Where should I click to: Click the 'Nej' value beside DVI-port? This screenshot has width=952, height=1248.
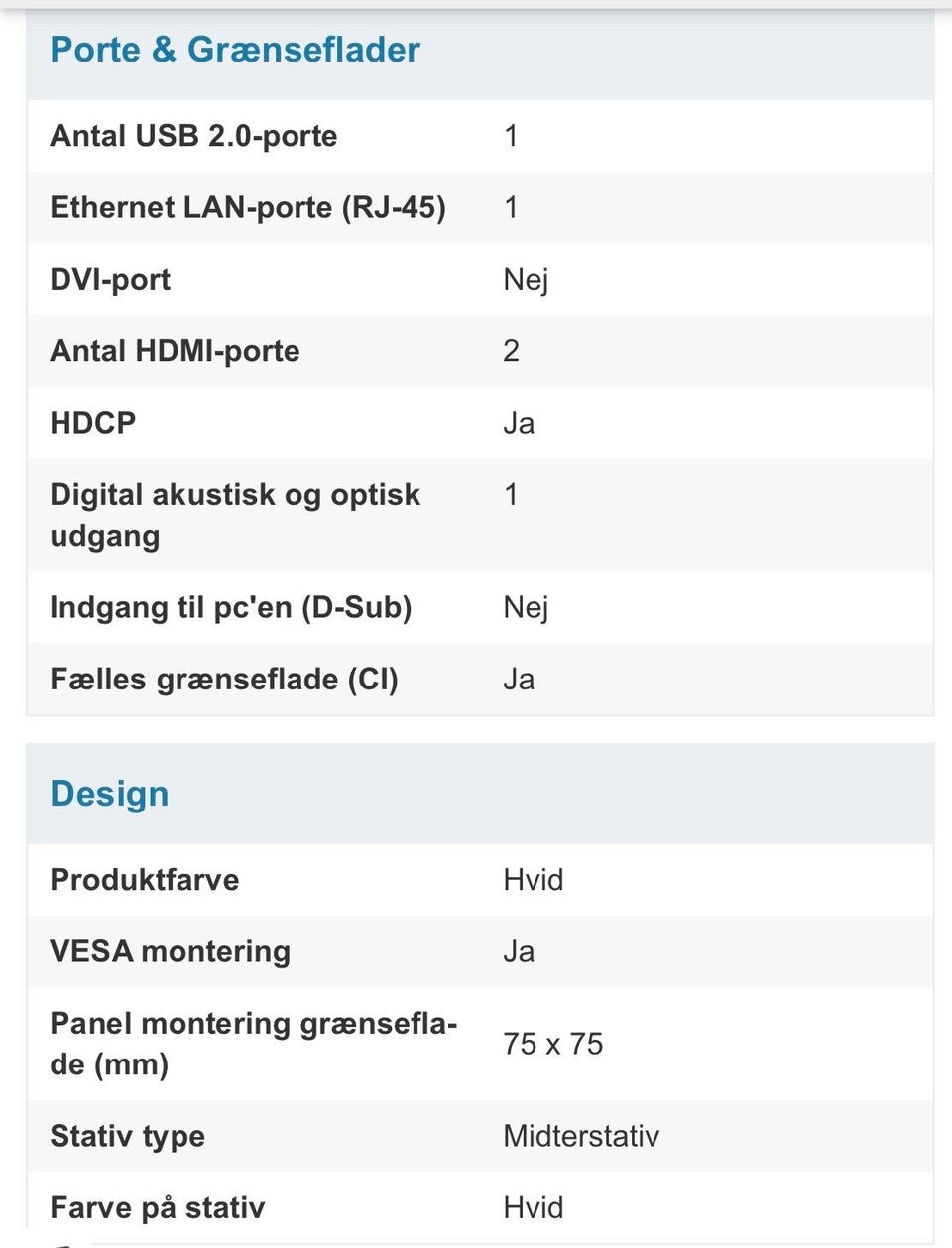point(526,280)
